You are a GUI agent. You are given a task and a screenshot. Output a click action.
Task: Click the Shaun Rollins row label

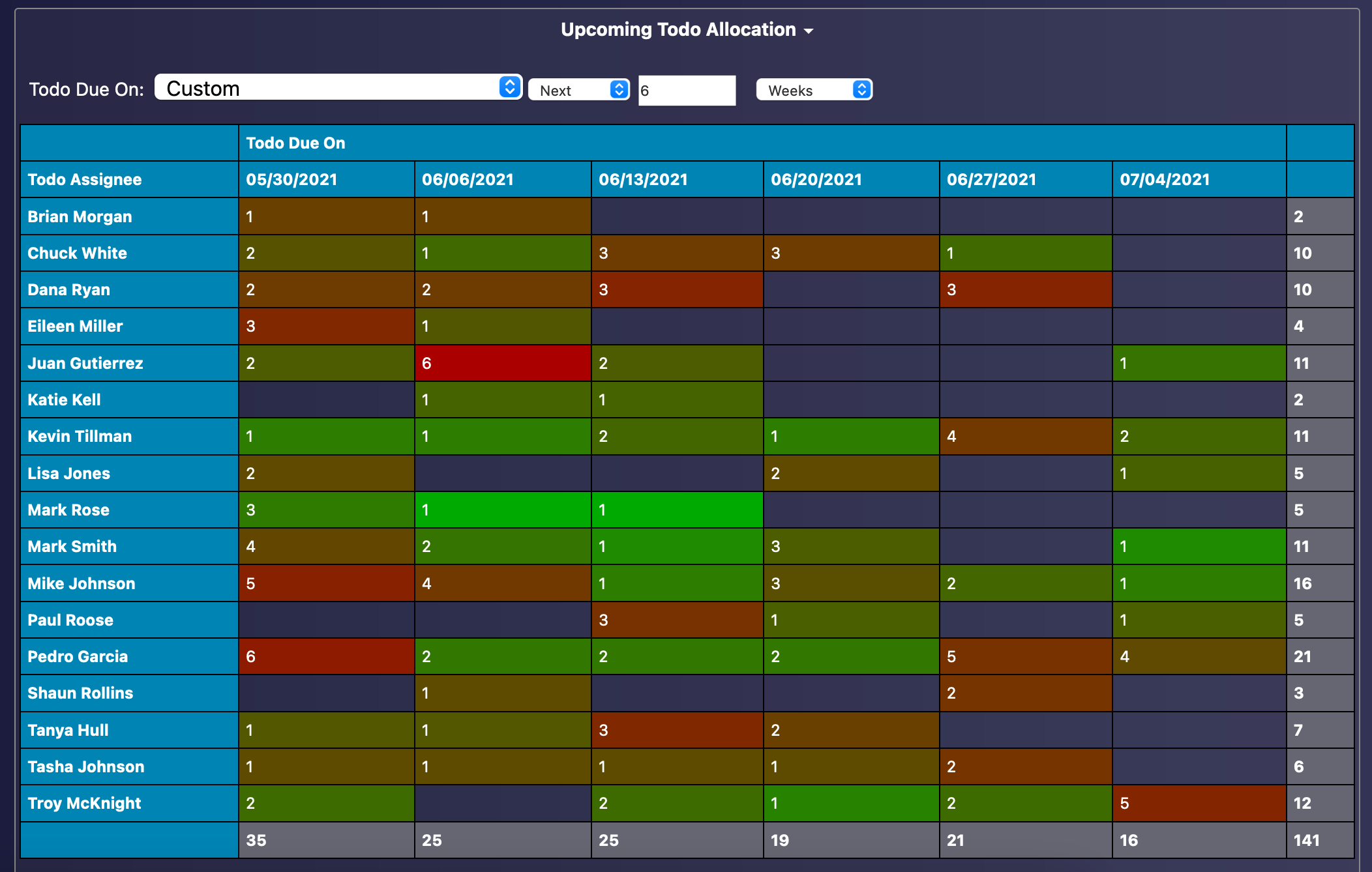click(x=129, y=693)
